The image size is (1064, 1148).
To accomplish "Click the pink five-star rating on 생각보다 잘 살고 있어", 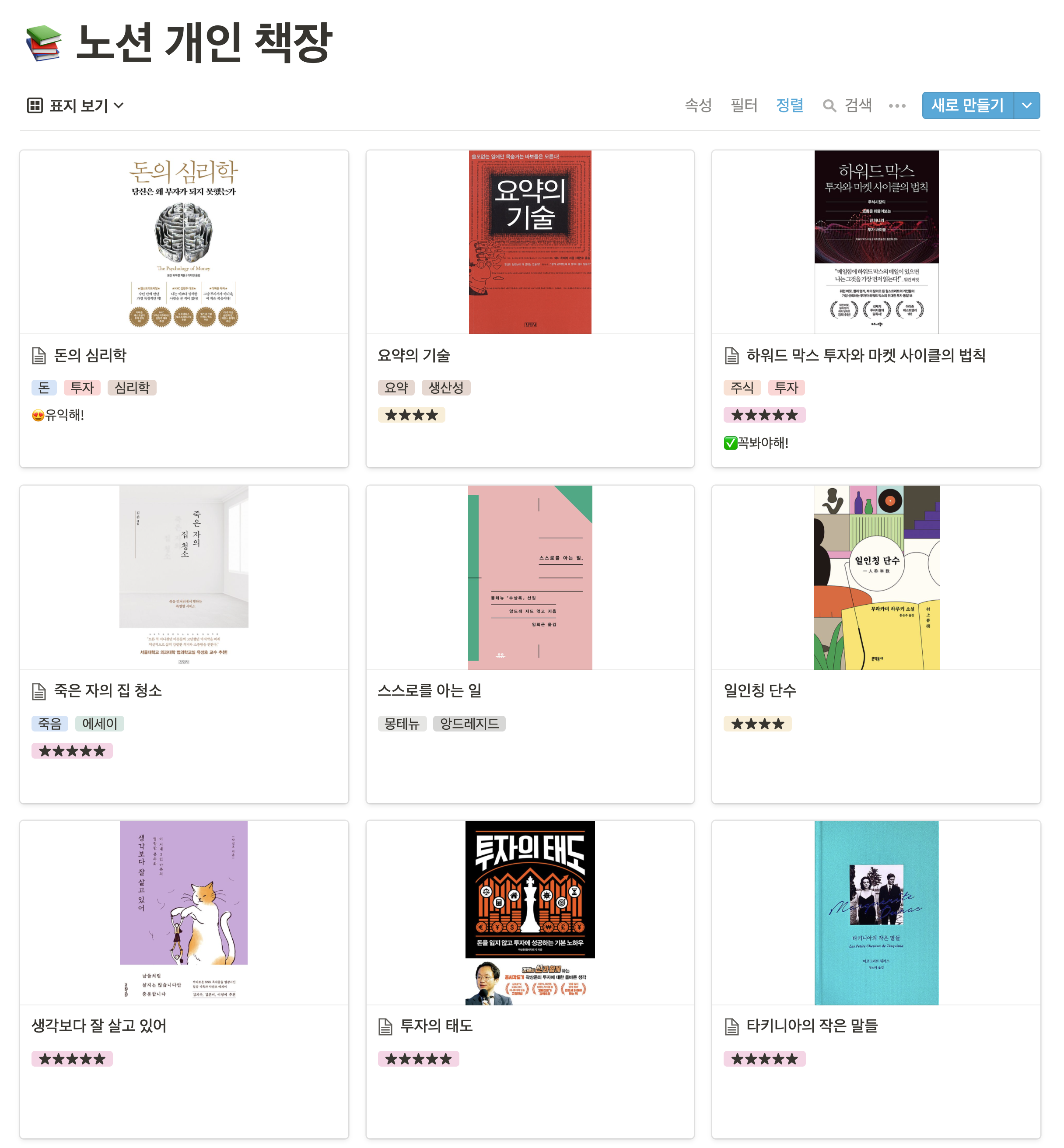I will pos(72,1059).
